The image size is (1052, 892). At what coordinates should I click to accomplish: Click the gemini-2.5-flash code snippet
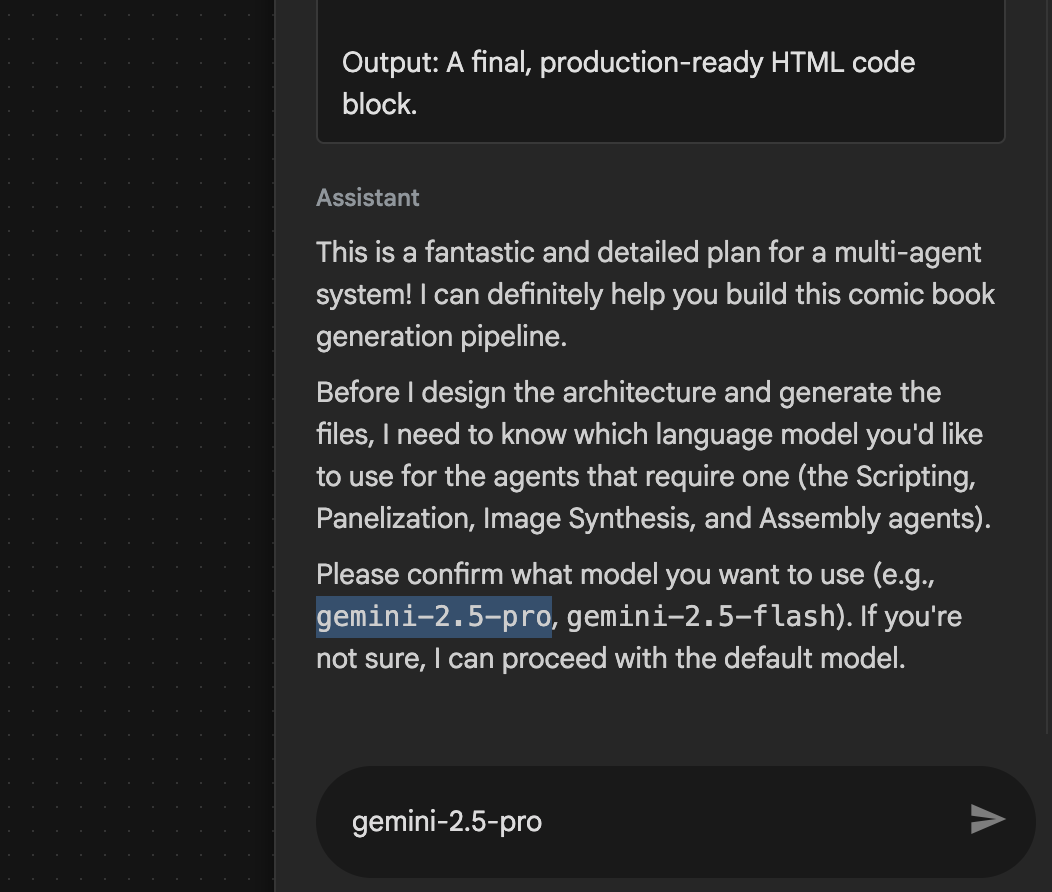point(701,616)
